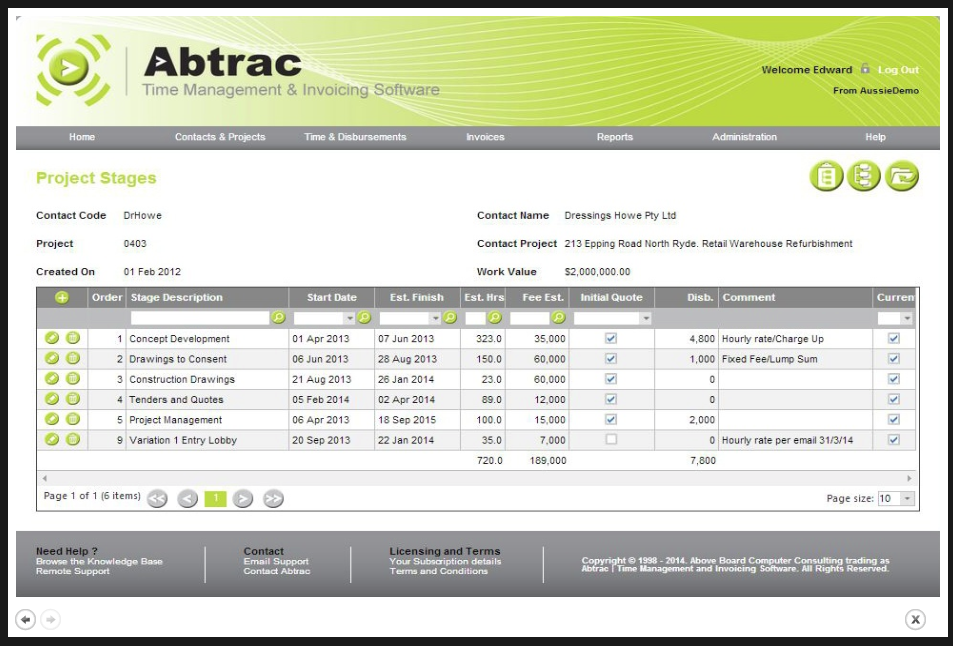This screenshot has width=953, height=646.
Task: Open Your Subscription details link
Action: pos(446,562)
